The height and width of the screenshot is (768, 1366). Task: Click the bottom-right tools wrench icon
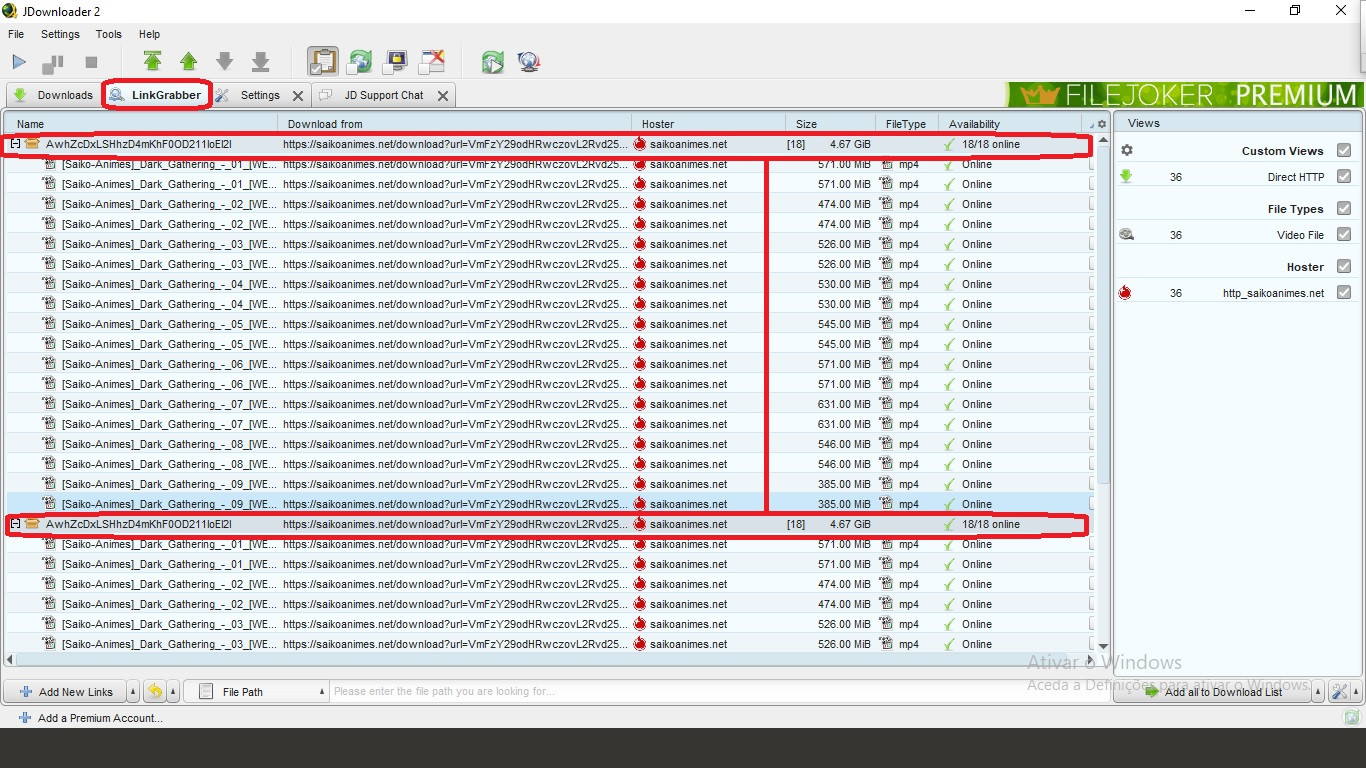pyautogui.click(x=1339, y=692)
